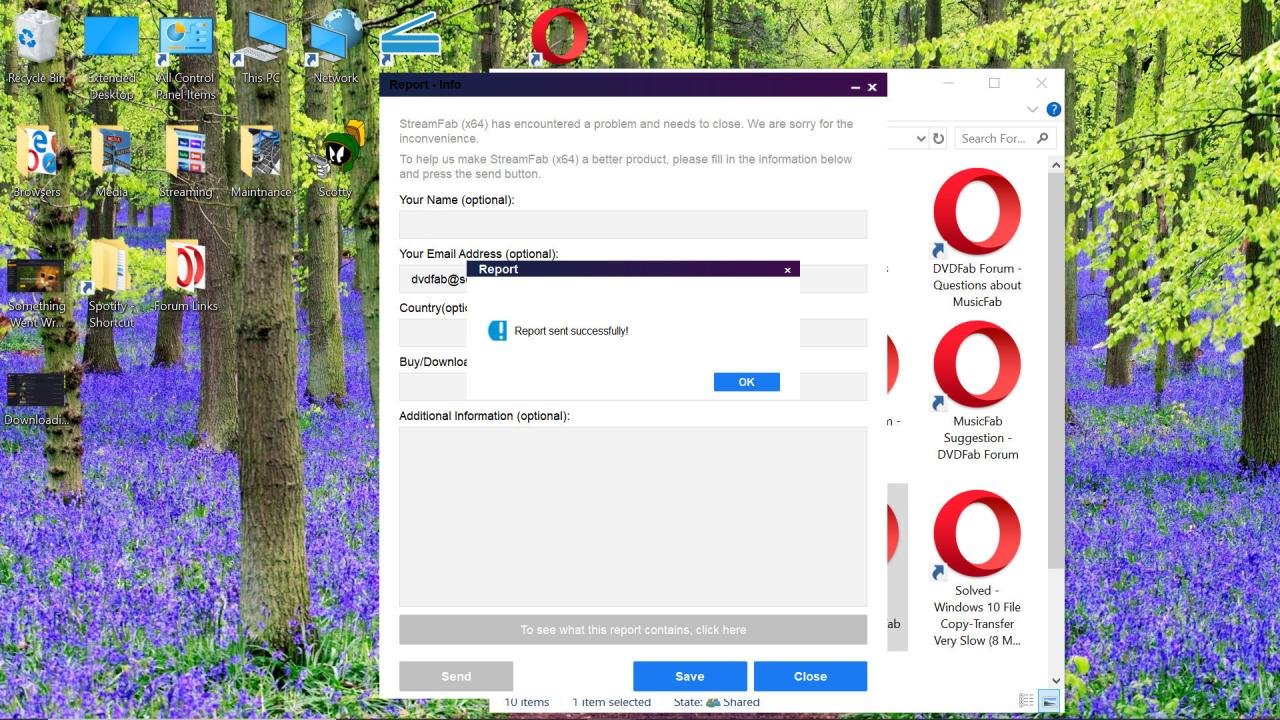This screenshot has width=1280, height=720.
Task: Expand the File Explorer ribbon chevron
Action: (1033, 109)
